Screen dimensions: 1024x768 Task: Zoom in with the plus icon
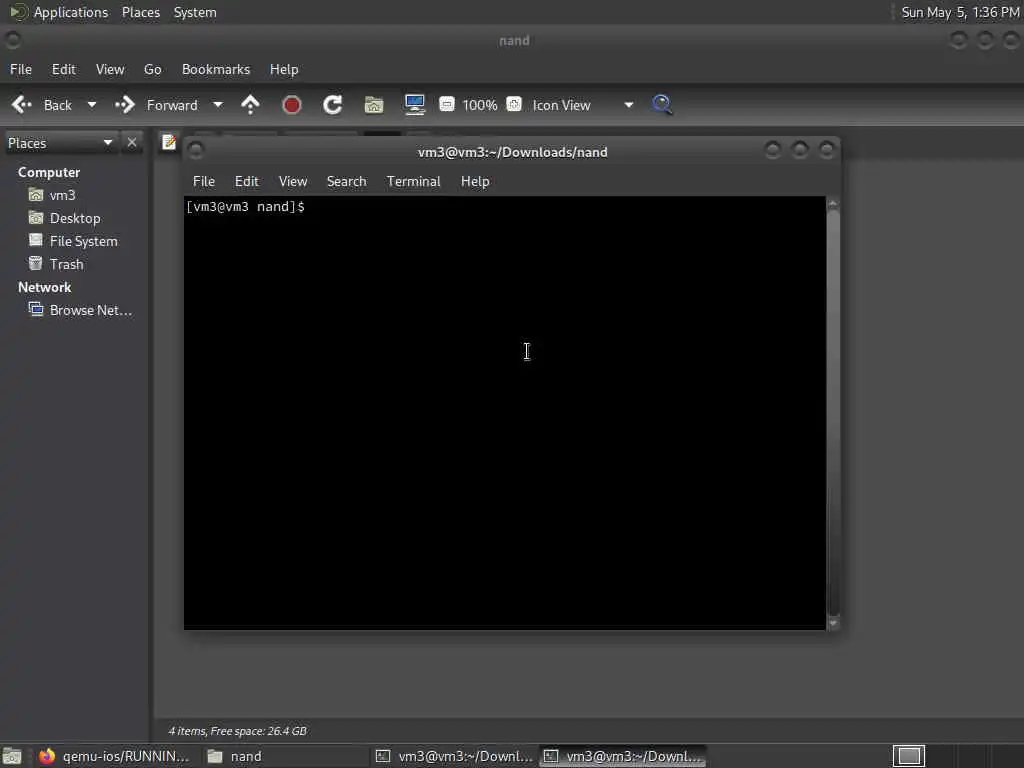pos(514,104)
